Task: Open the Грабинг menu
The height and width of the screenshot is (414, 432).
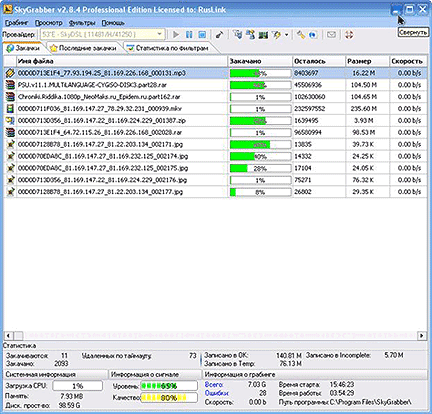Action: pos(16,23)
